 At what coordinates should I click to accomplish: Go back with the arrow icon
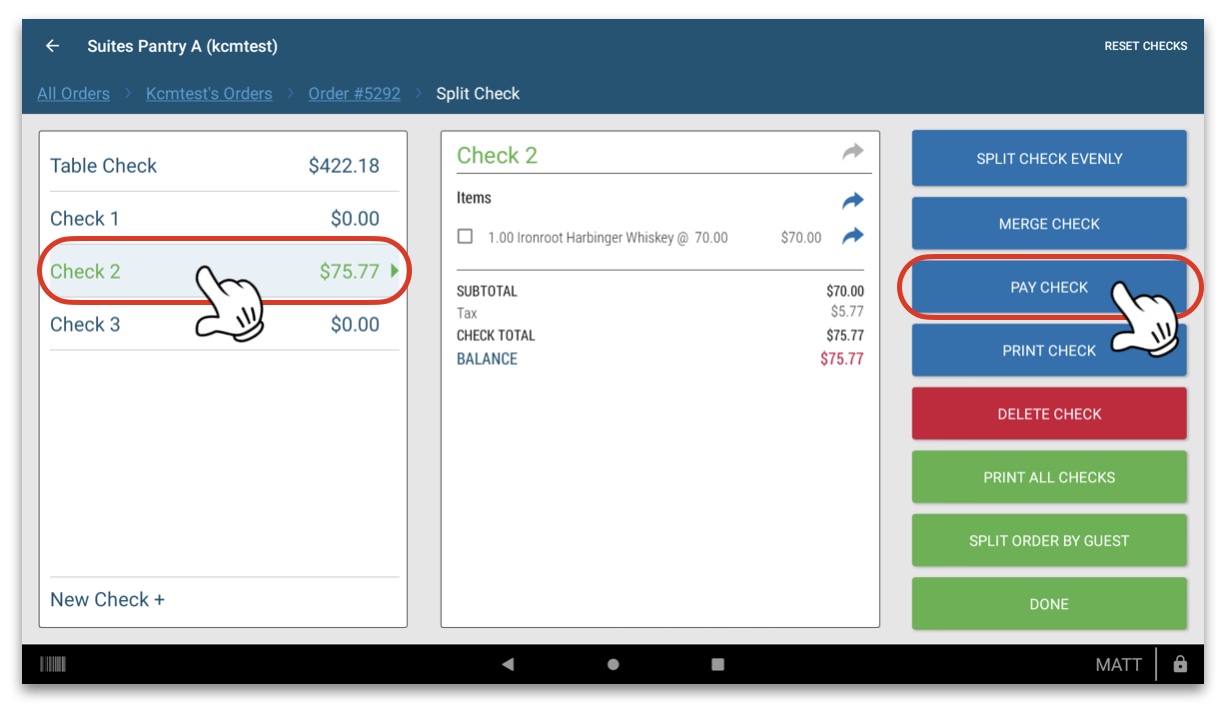point(53,46)
